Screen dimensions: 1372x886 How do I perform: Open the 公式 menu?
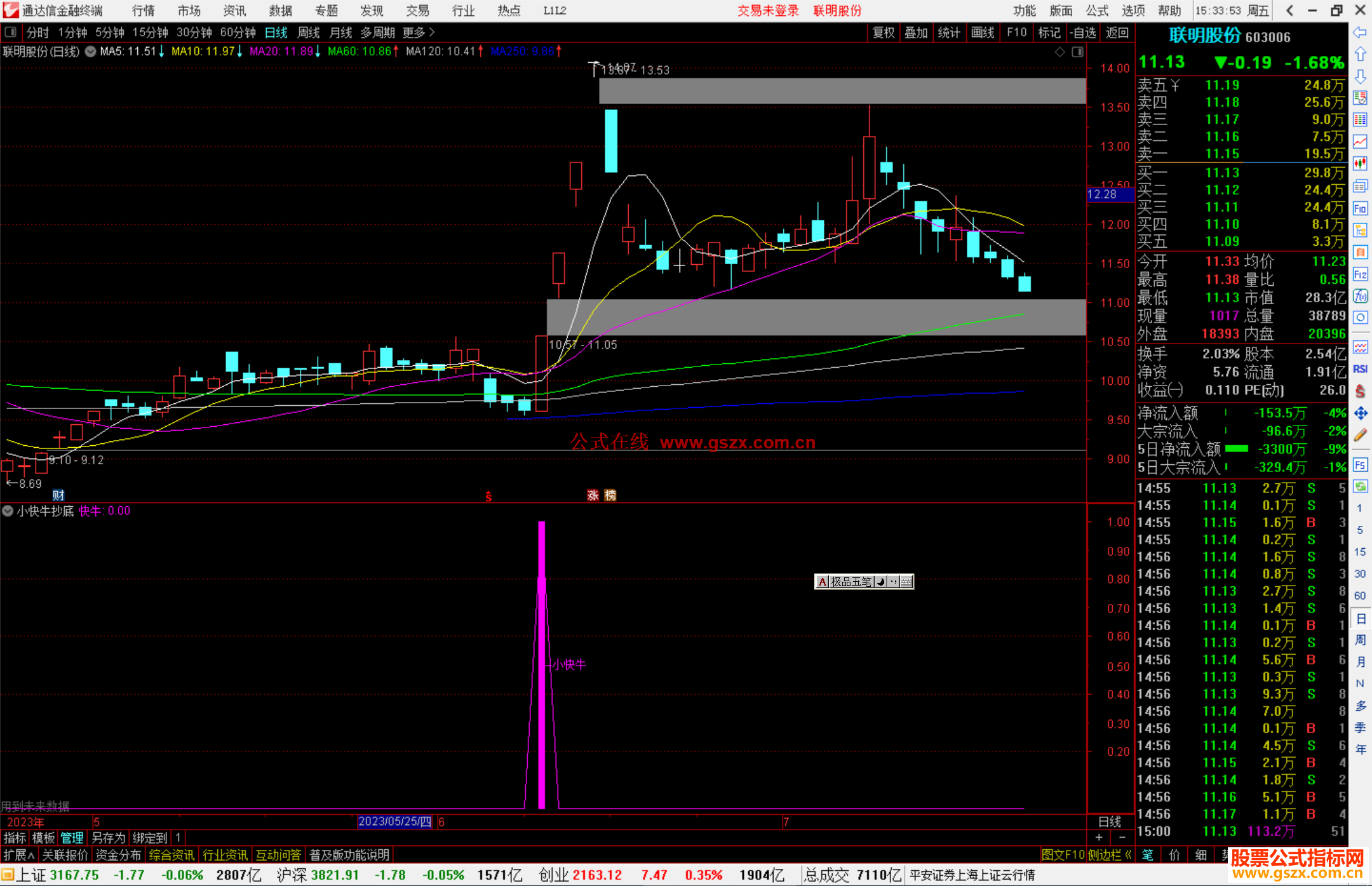click(1097, 11)
